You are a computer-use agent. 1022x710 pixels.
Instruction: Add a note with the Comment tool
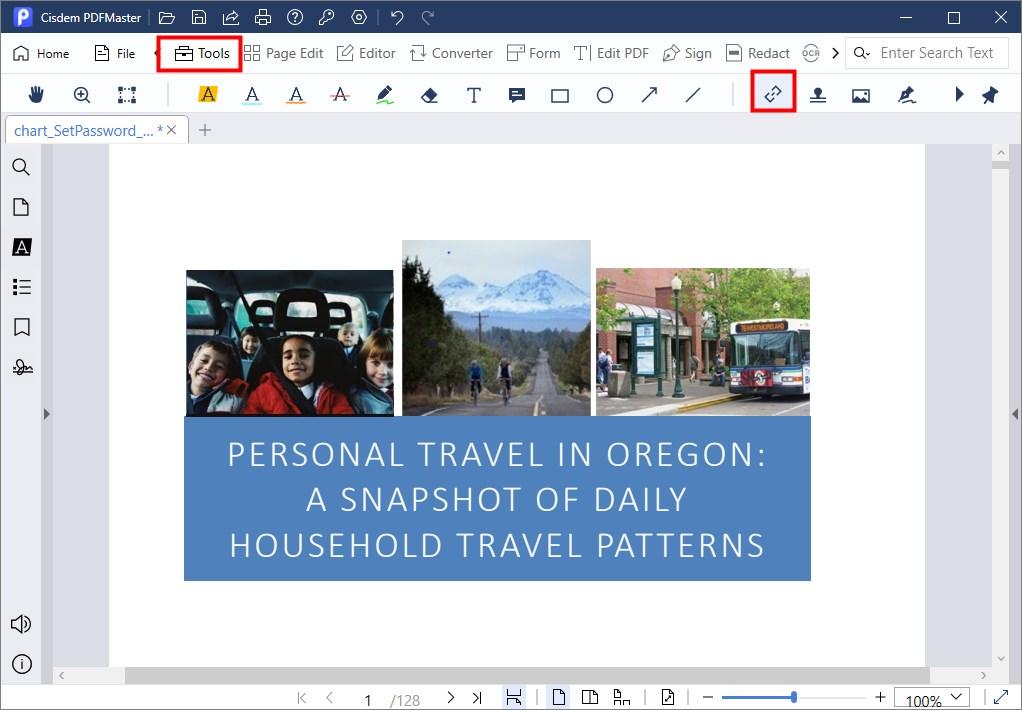[x=517, y=95]
